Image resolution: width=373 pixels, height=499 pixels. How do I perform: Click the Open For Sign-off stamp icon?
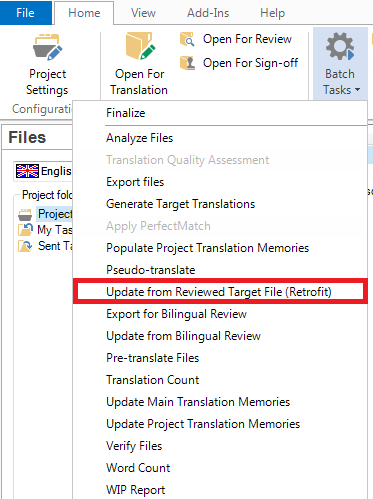[187, 63]
